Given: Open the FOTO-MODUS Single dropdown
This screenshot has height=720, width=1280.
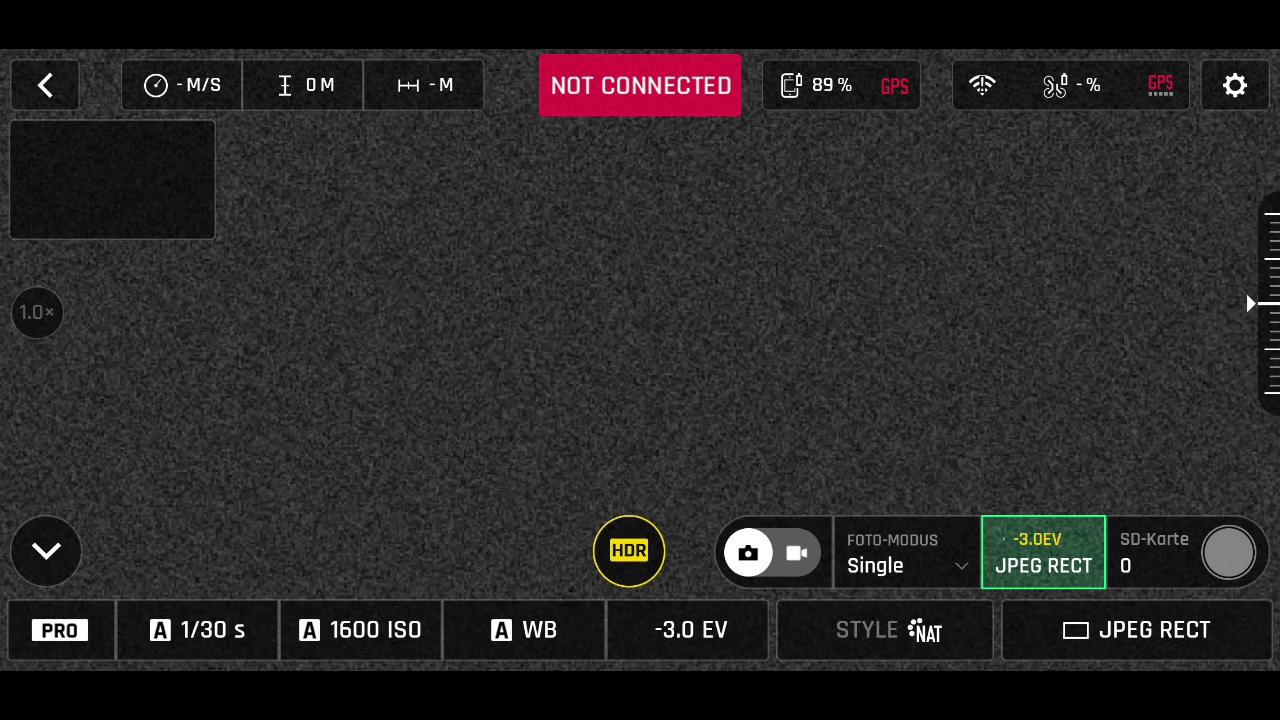Looking at the screenshot, I should 907,552.
